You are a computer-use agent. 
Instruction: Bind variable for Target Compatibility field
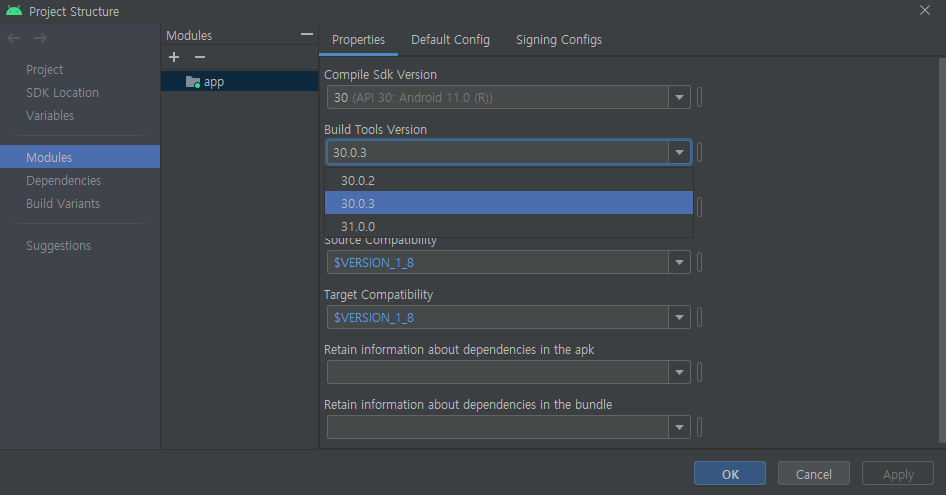[699, 317]
